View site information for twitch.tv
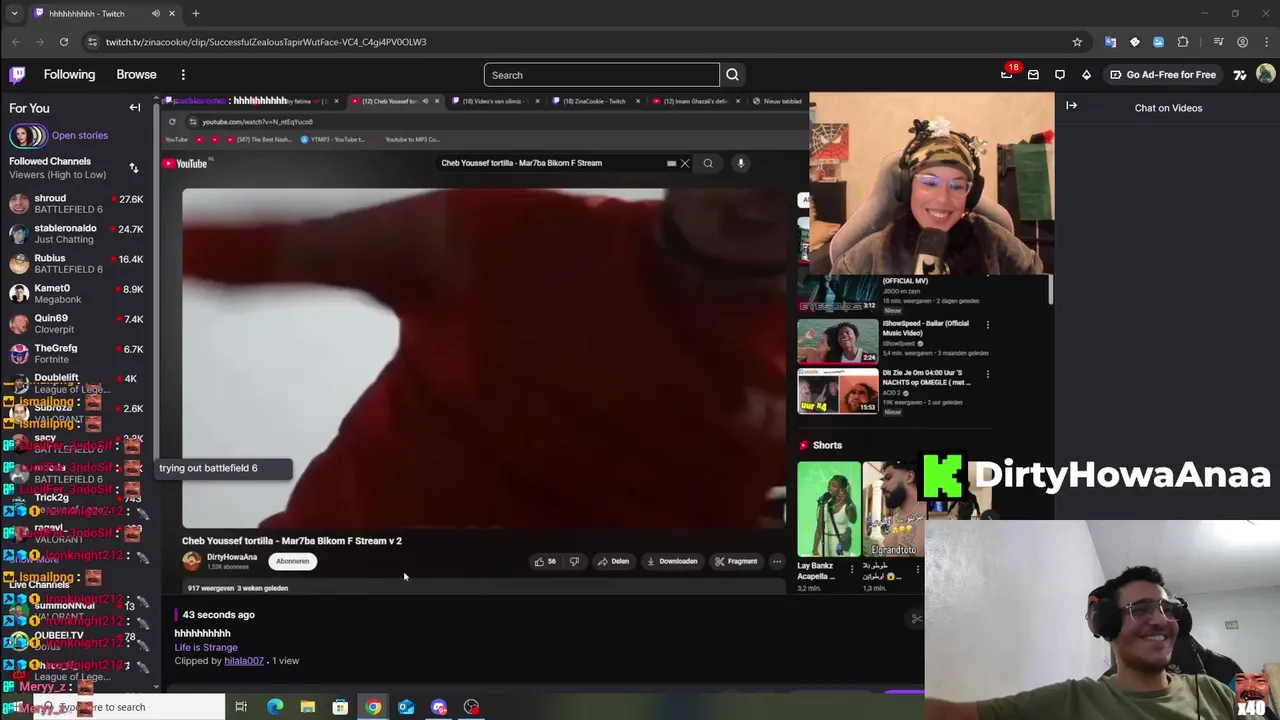 click(x=92, y=42)
